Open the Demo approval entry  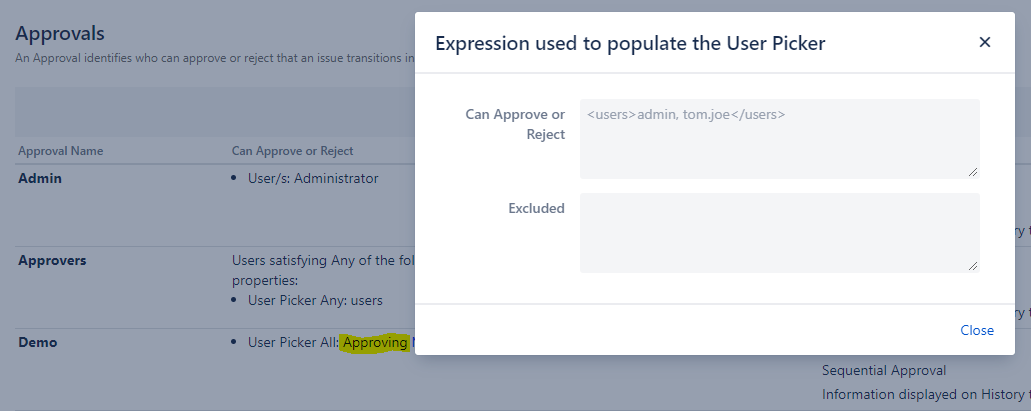38,342
